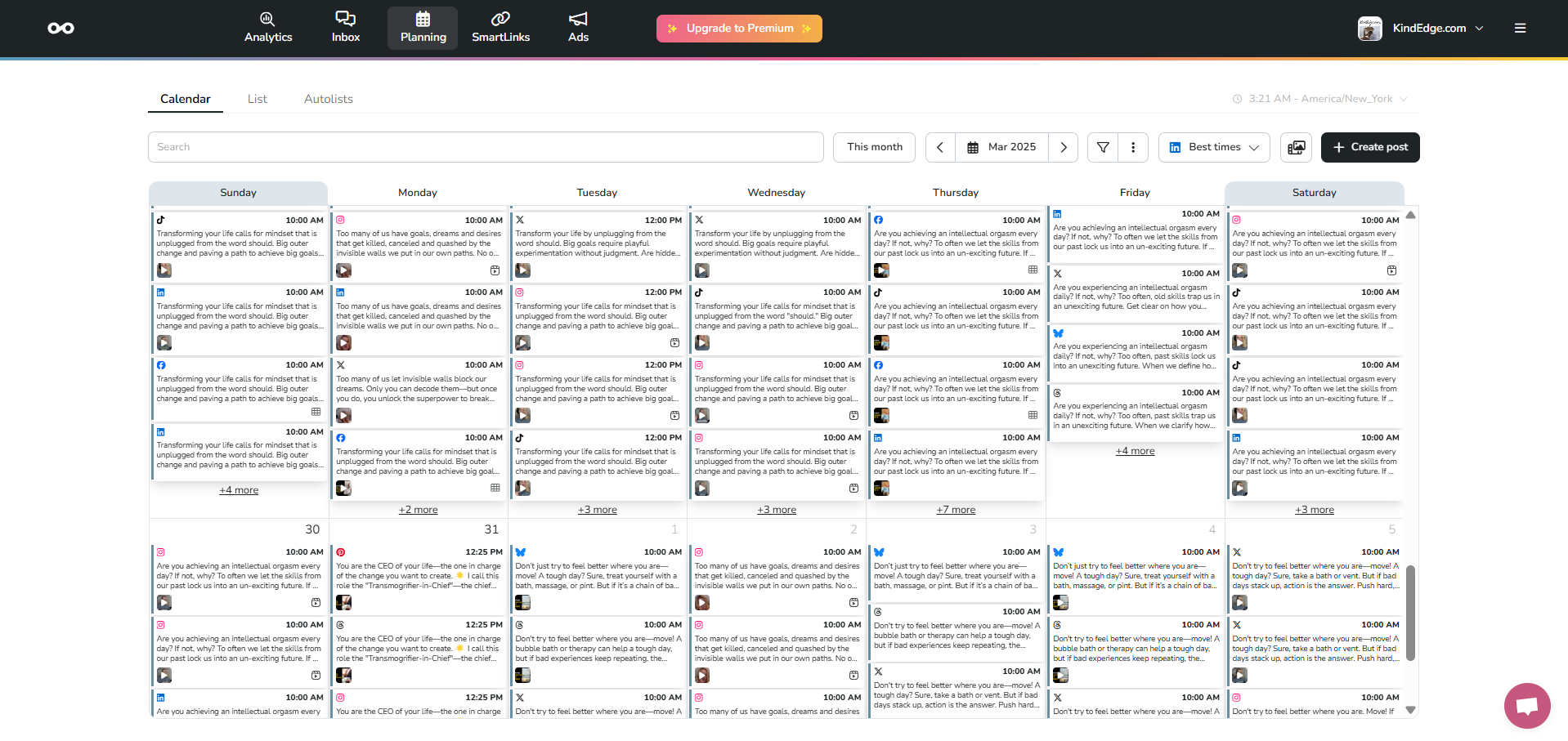Open the chat support bubble
1568x741 pixels.
1527,706
